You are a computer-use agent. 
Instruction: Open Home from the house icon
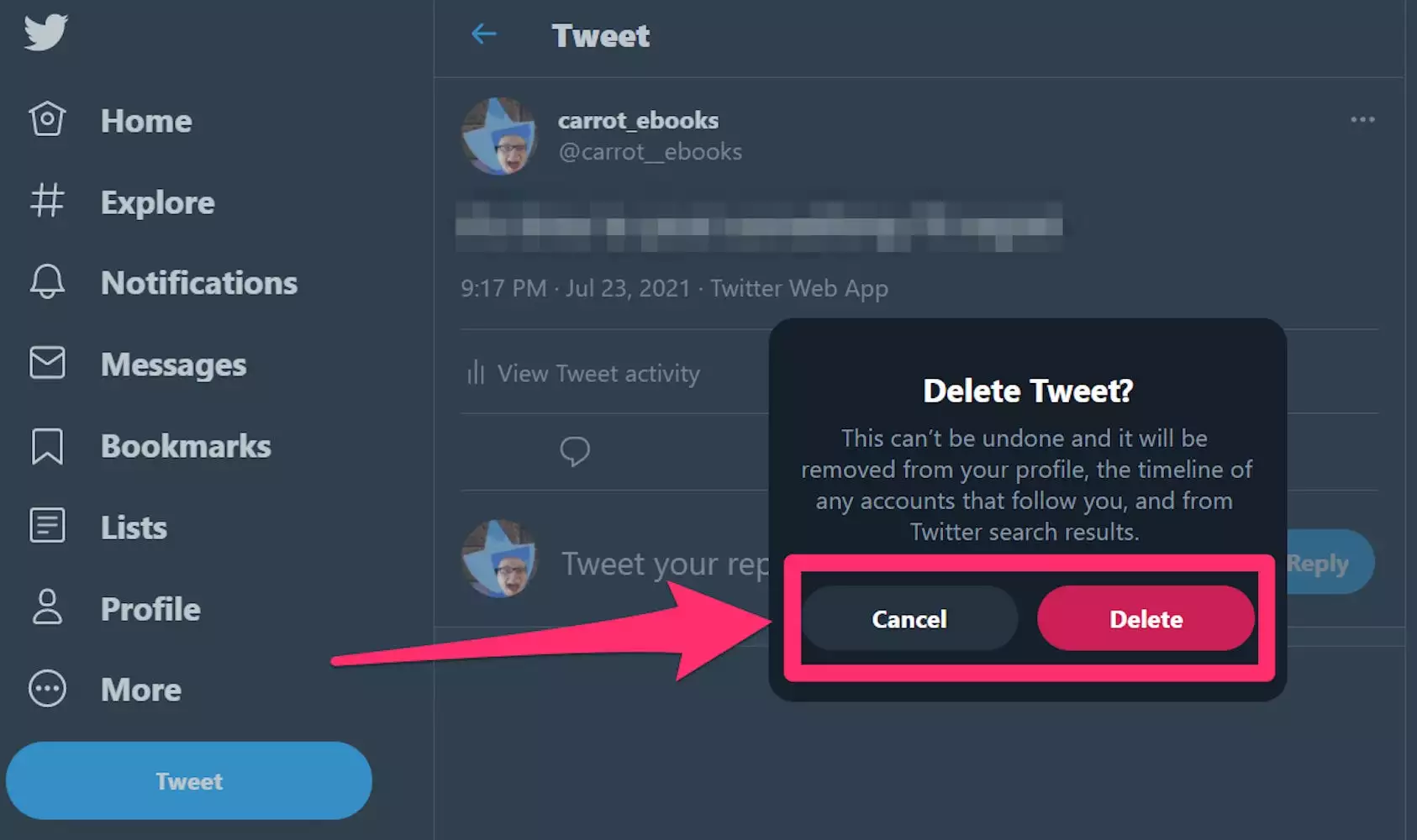click(47, 119)
